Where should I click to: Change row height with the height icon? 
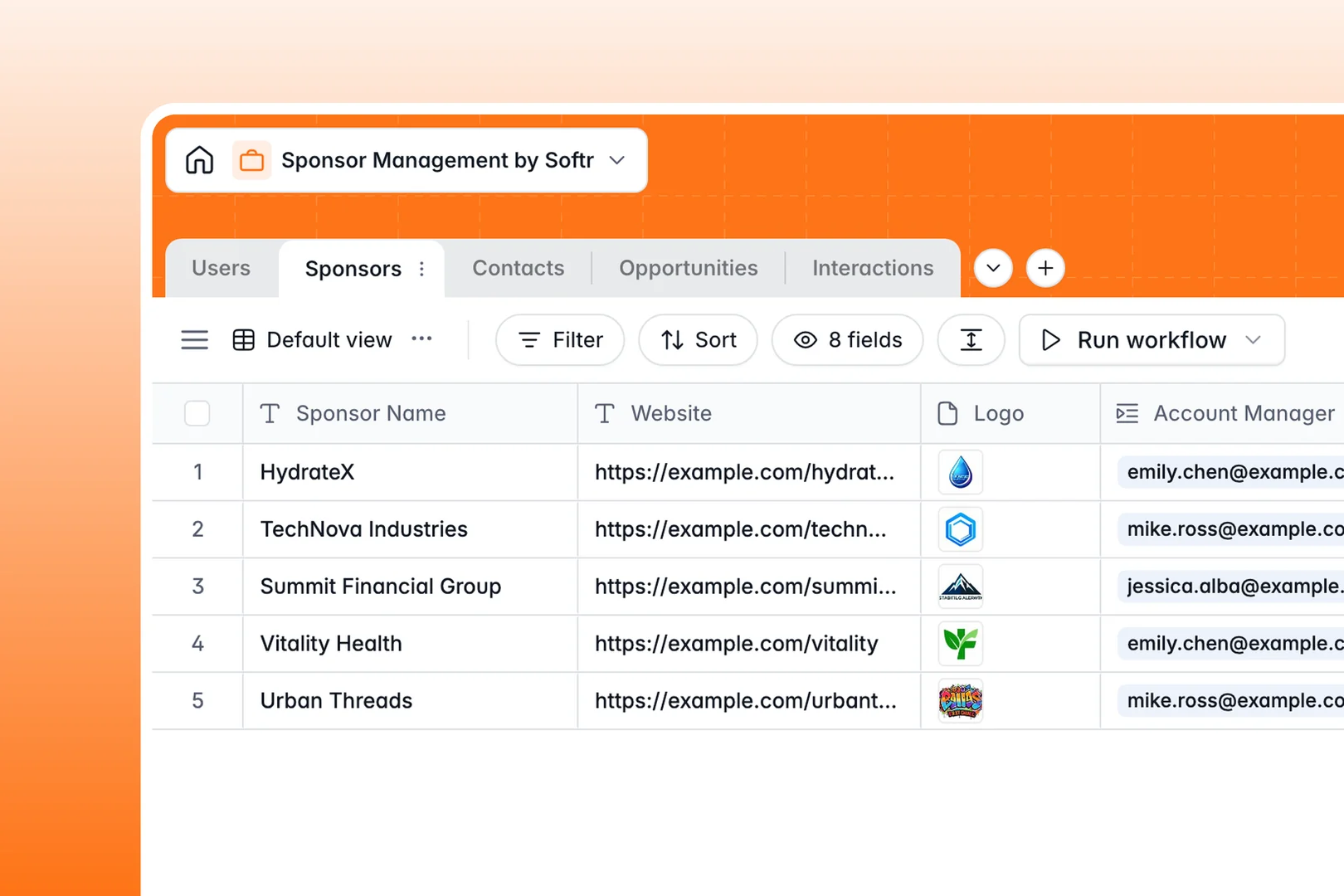(x=971, y=340)
